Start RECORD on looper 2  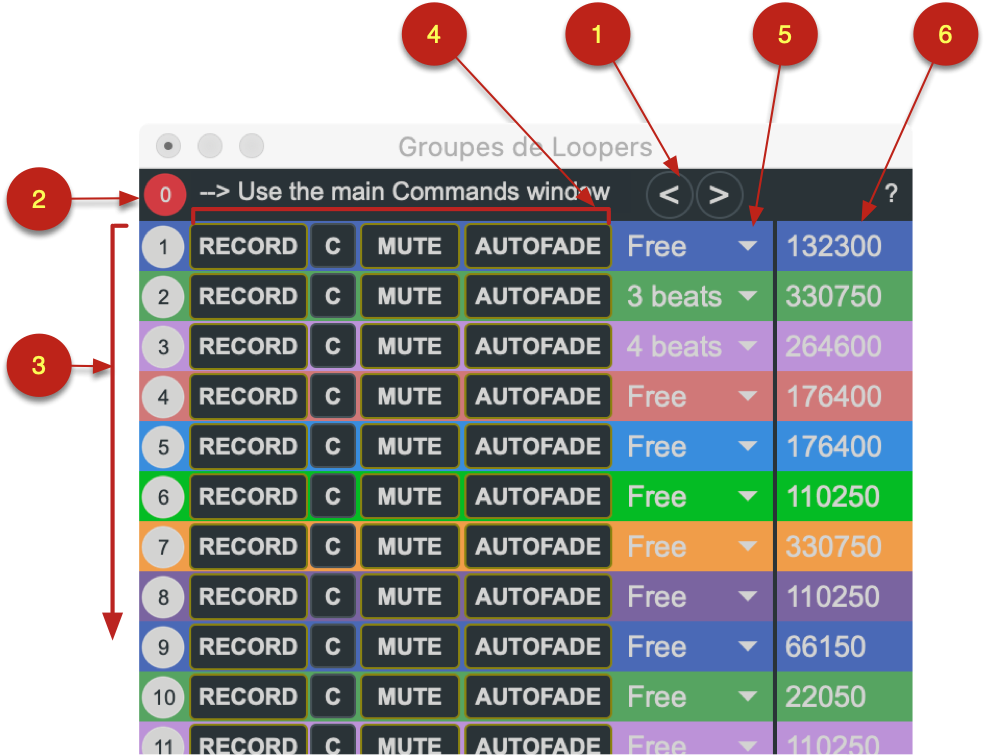click(248, 297)
